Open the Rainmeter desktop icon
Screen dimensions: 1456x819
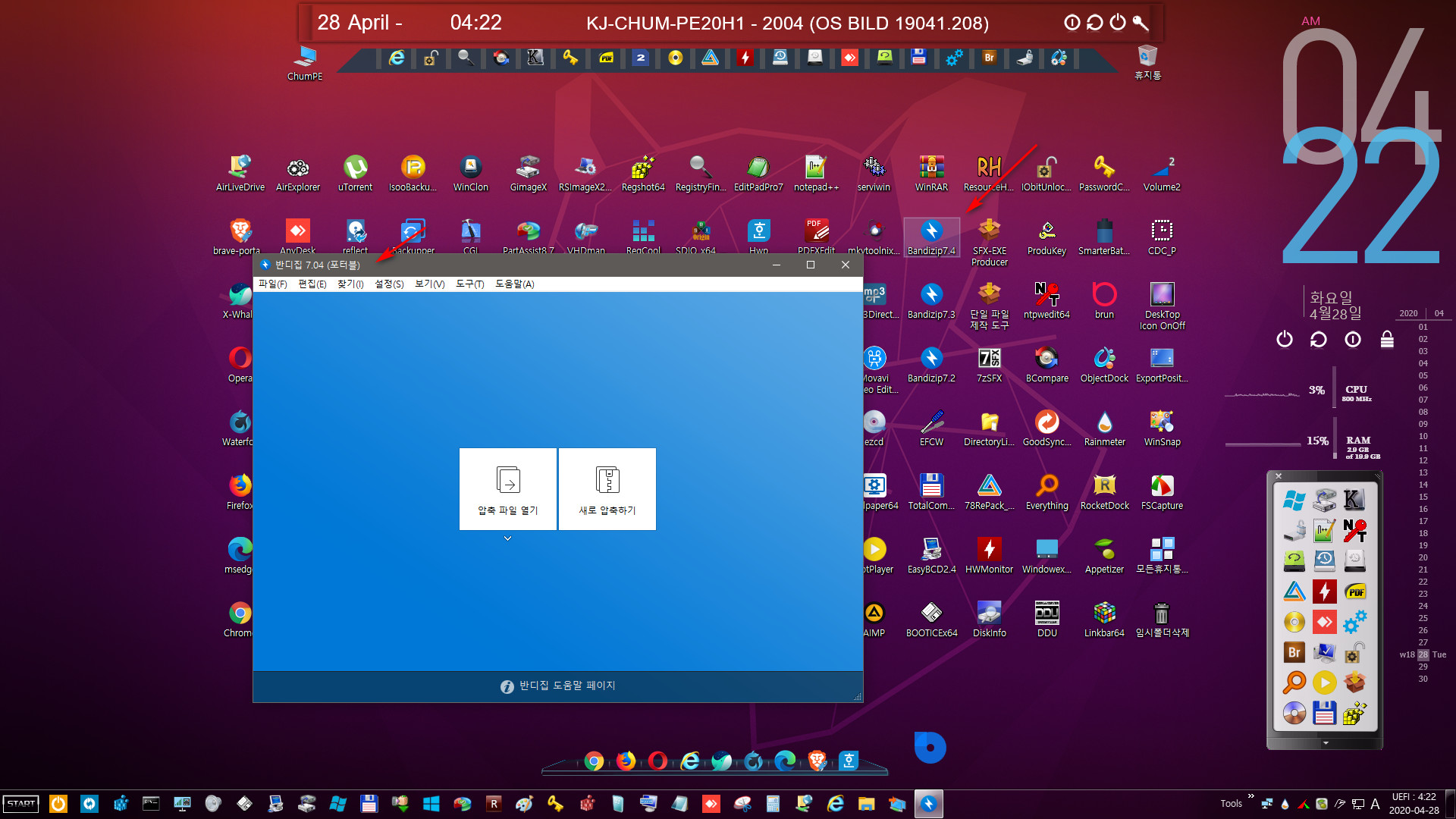(x=1104, y=428)
